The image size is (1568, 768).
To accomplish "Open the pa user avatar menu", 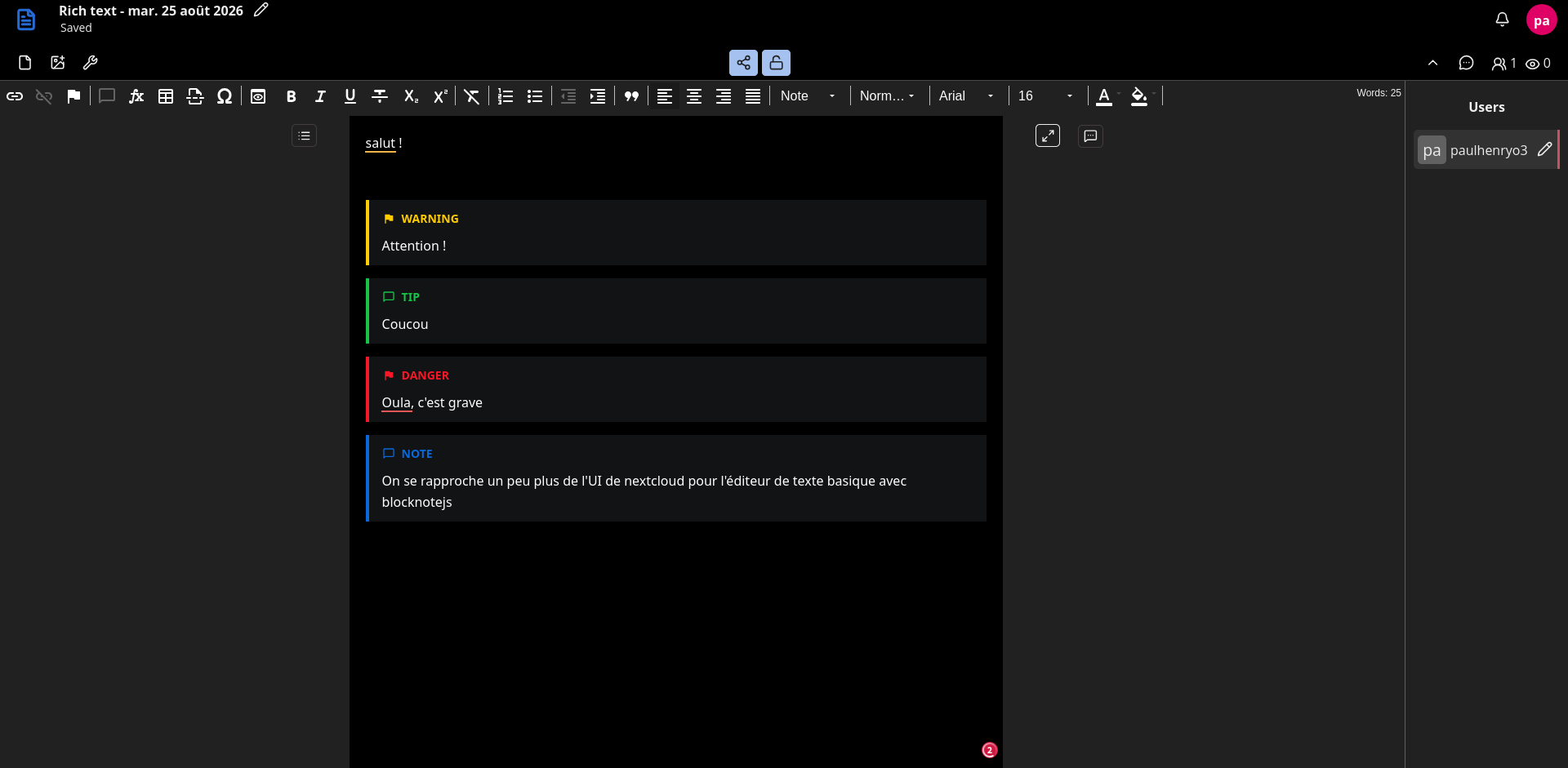I will [x=1541, y=20].
